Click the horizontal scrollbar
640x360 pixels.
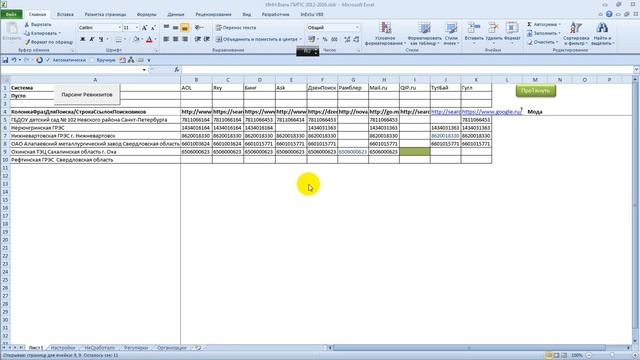469,348
